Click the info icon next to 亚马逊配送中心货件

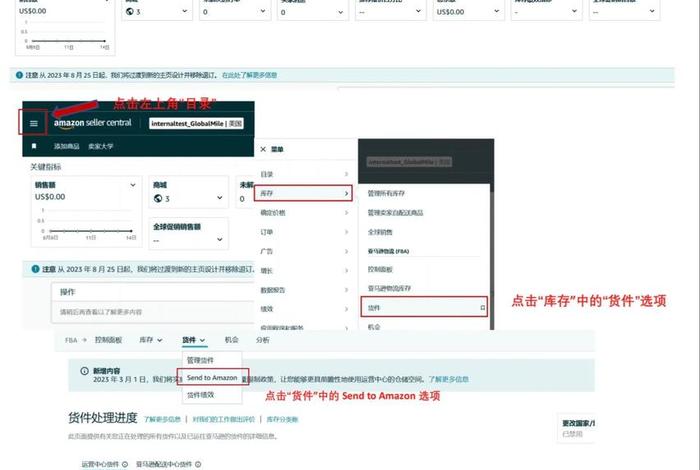tap(198, 464)
